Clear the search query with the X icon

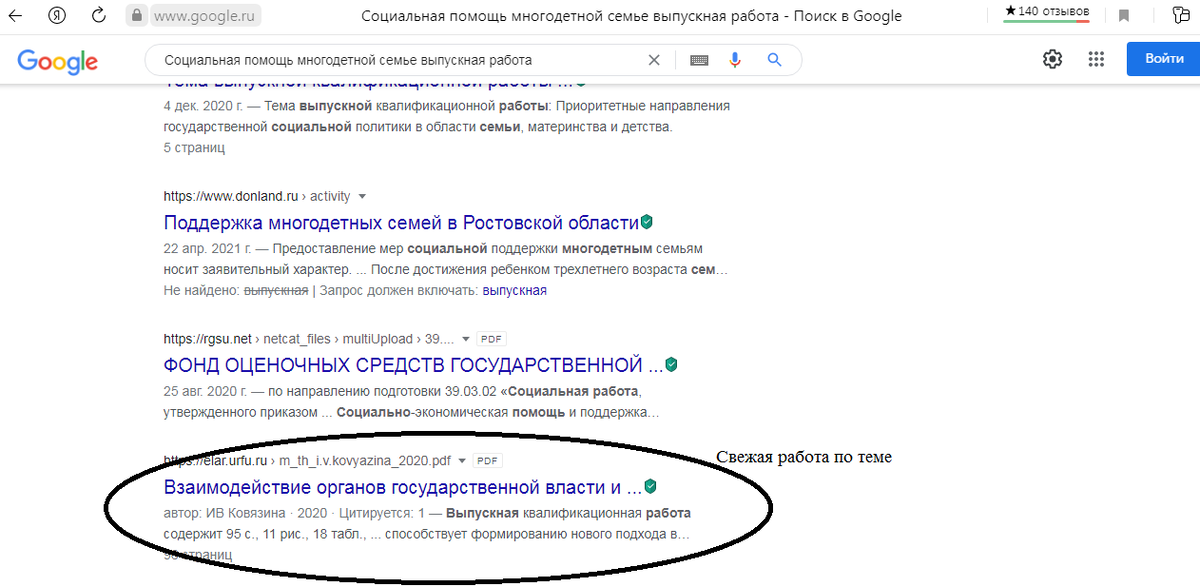click(654, 59)
